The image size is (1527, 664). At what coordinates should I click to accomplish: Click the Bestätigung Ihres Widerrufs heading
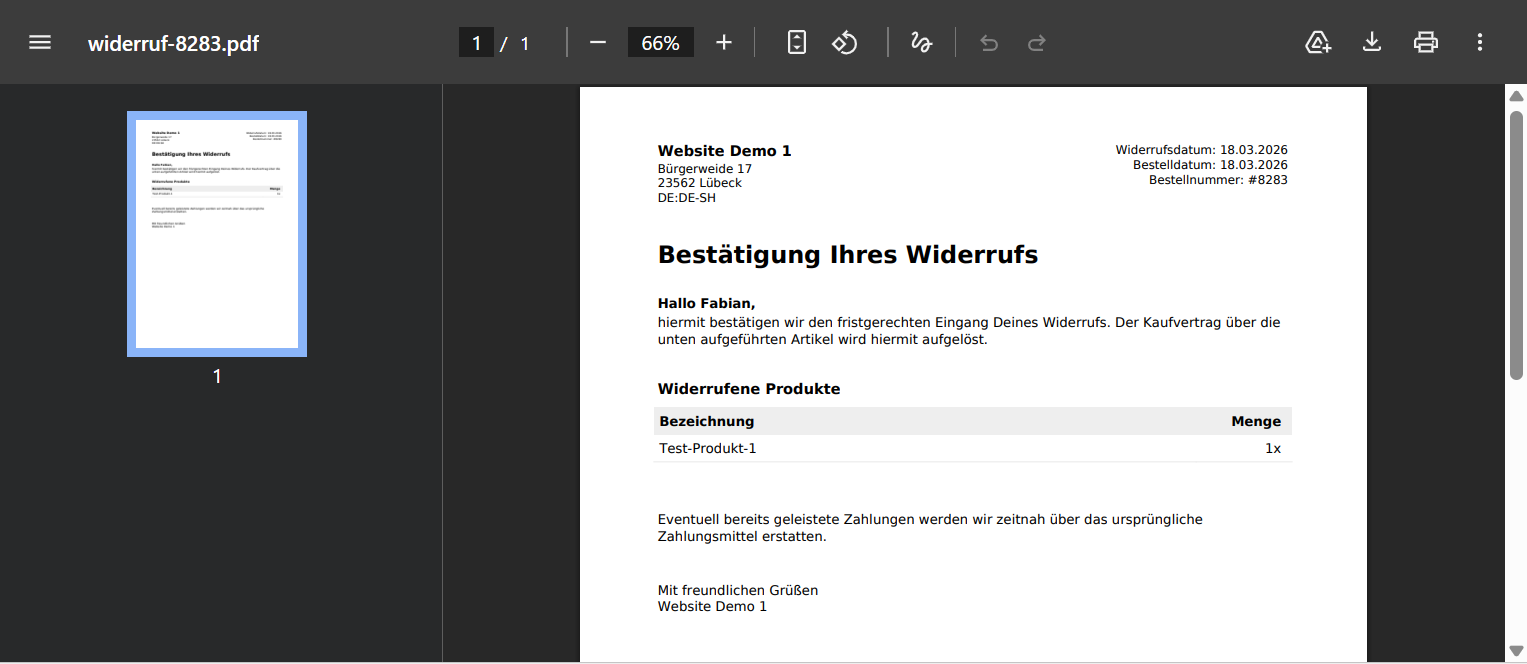[x=847, y=255]
